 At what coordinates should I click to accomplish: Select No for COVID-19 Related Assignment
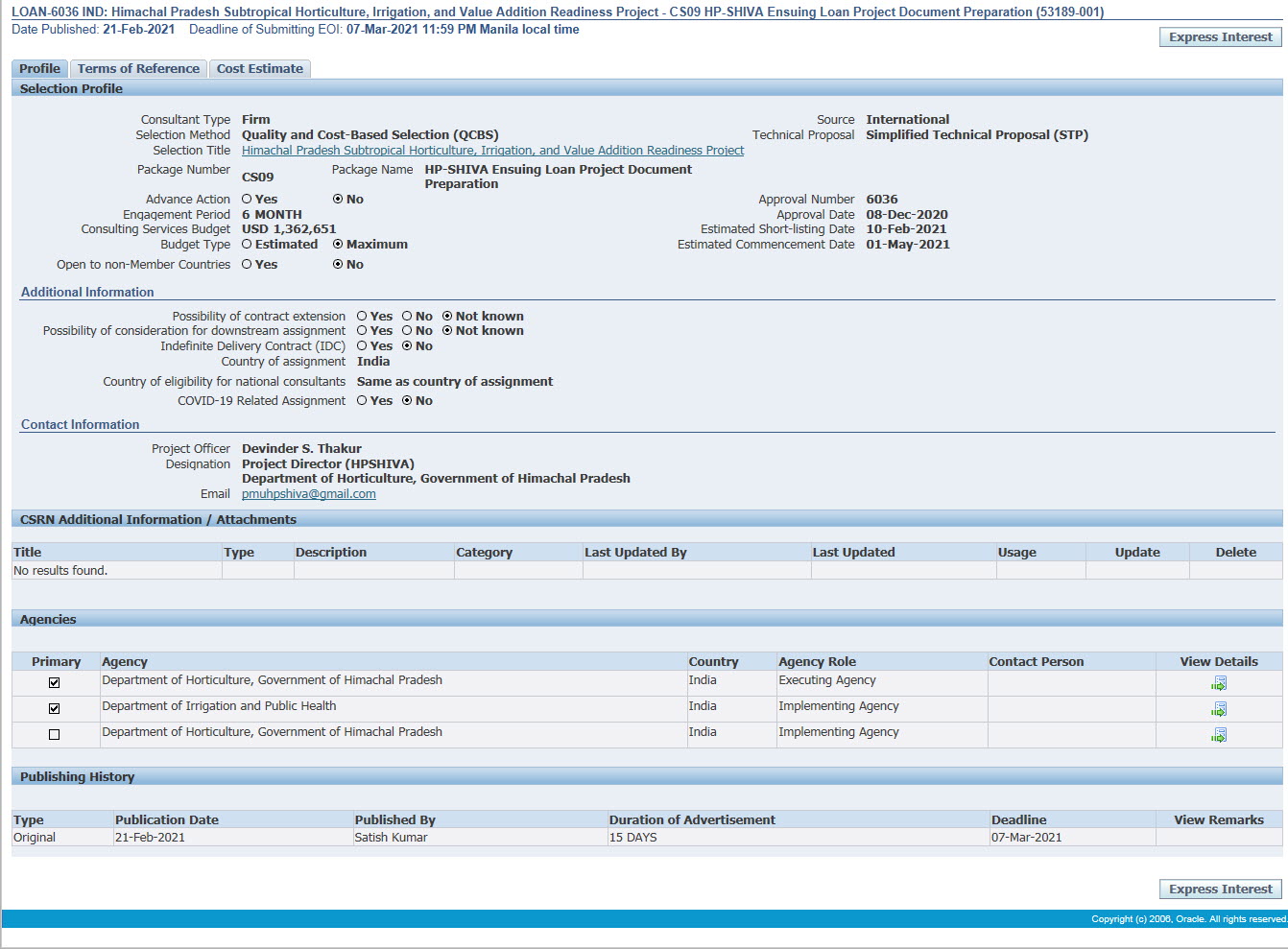pyautogui.click(x=407, y=400)
